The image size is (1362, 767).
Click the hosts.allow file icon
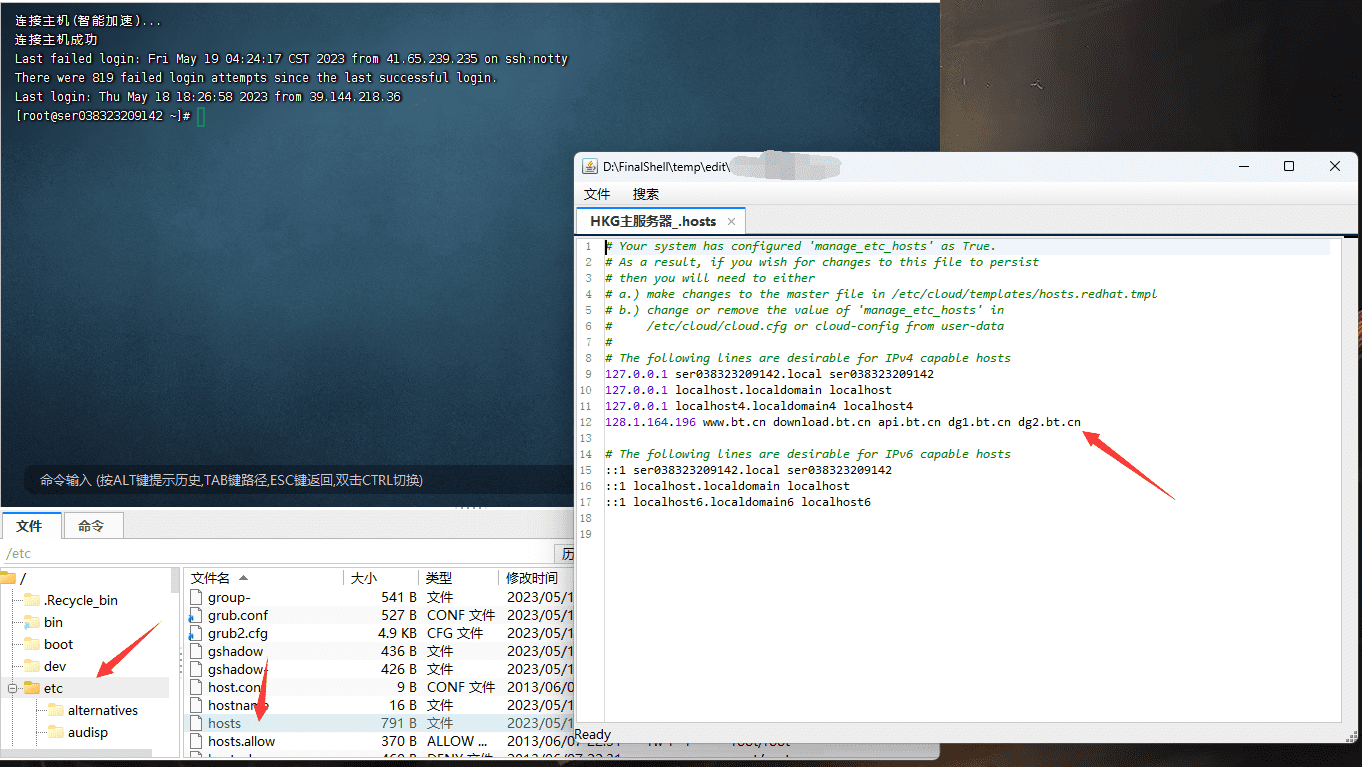coord(196,741)
